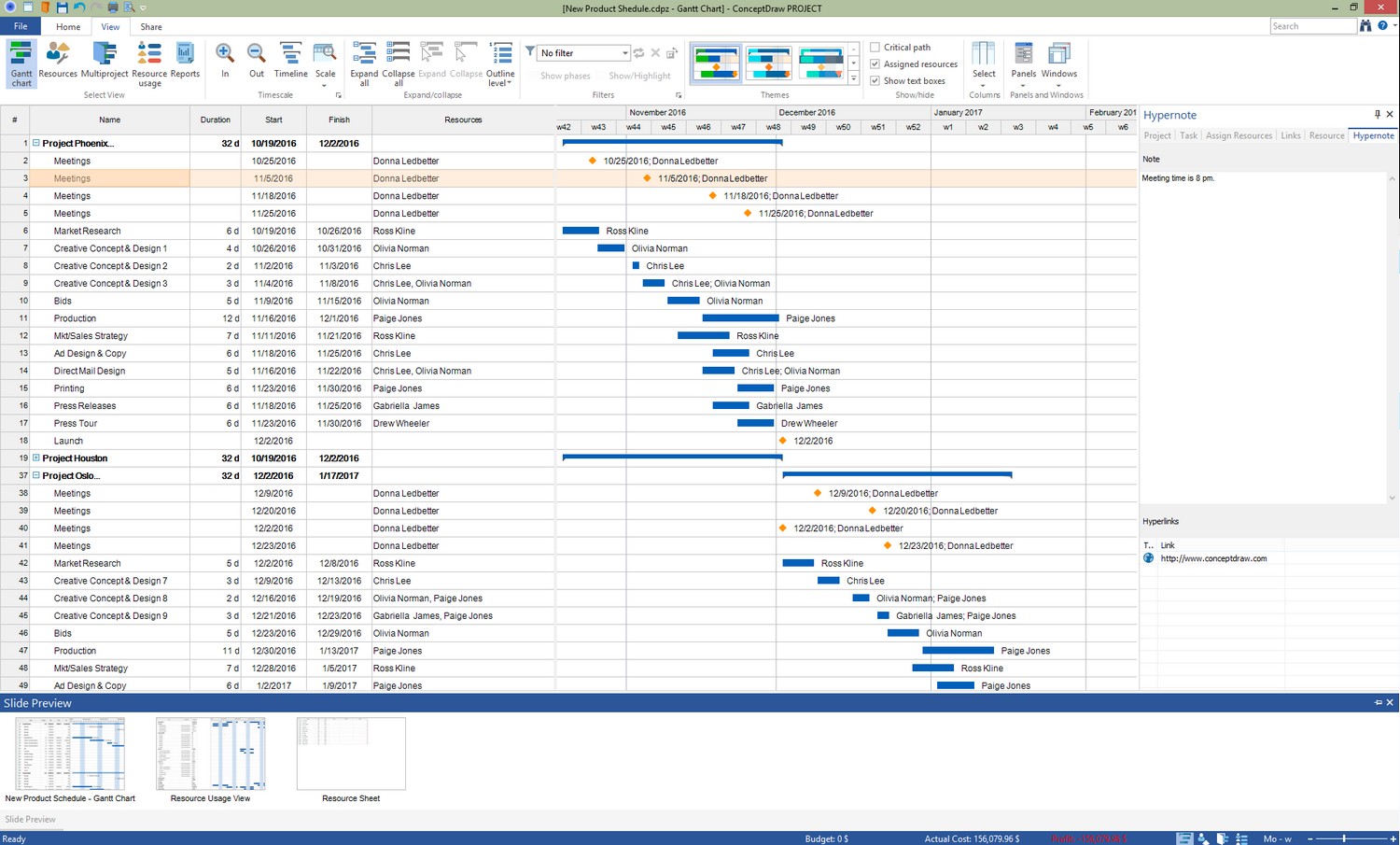This screenshot has width=1400, height=845.
Task: Click the Print preview icon in quick access toolbar
Action: click(x=129, y=7)
